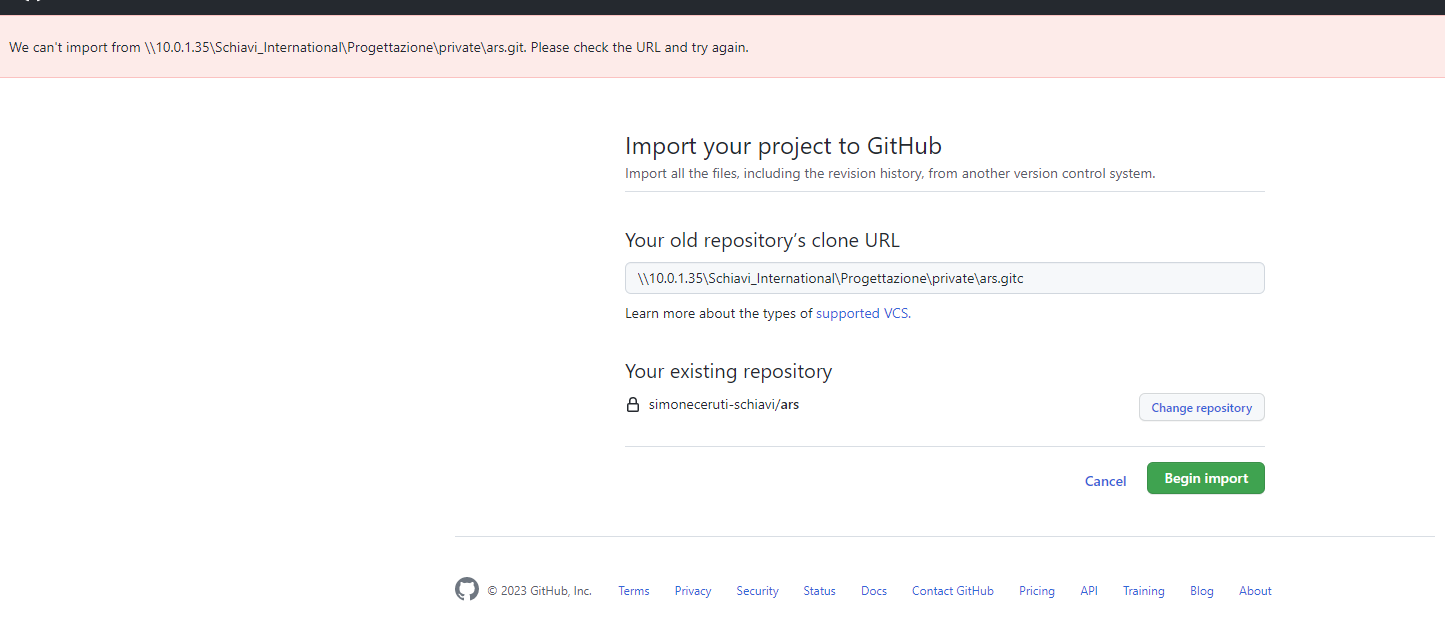Viewport: 1445px width, 617px height.
Task: Open the Blog footer link
Action: click(1202, 591)
